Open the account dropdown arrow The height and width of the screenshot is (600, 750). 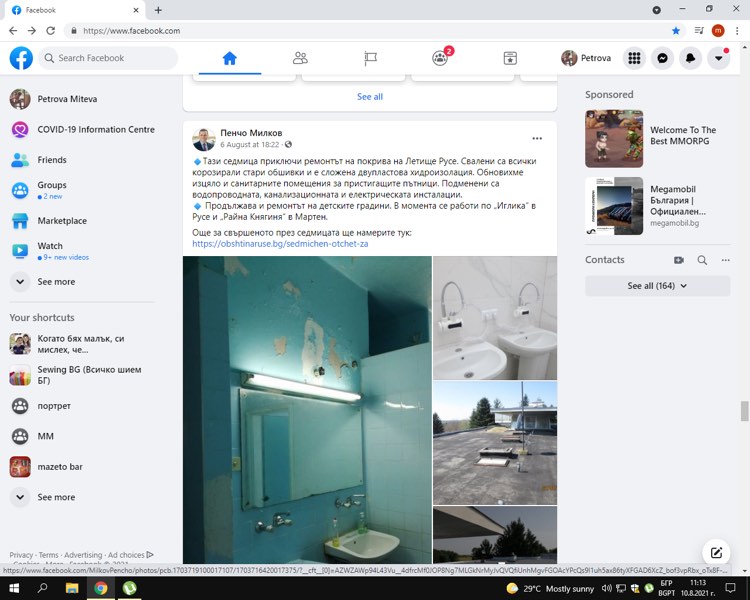point(718,58)
